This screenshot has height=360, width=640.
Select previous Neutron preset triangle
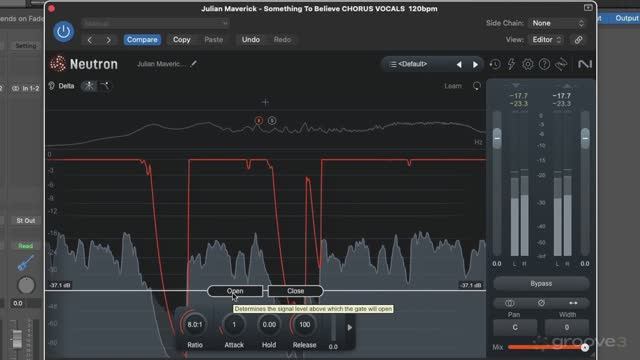pyautogui.click(x=459, y=64)
